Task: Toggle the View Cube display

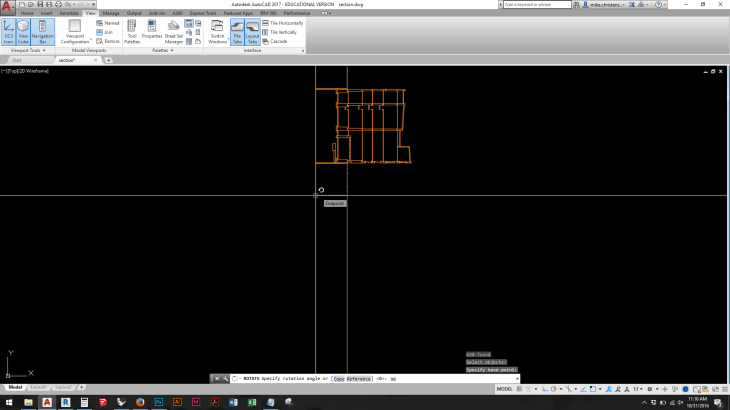Action: (24, 31)
